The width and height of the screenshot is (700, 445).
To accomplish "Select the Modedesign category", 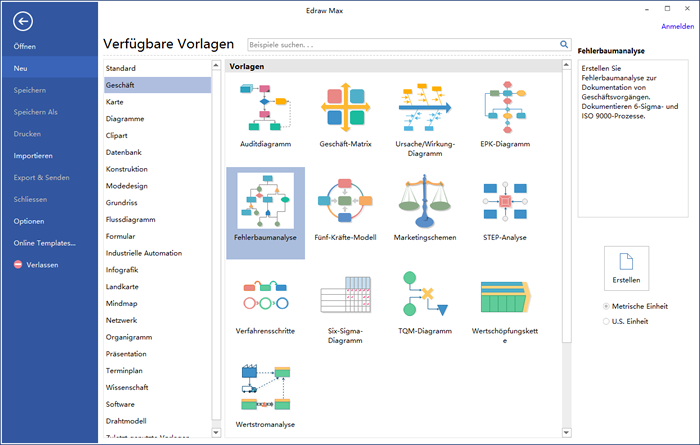I will coord(157,186).
